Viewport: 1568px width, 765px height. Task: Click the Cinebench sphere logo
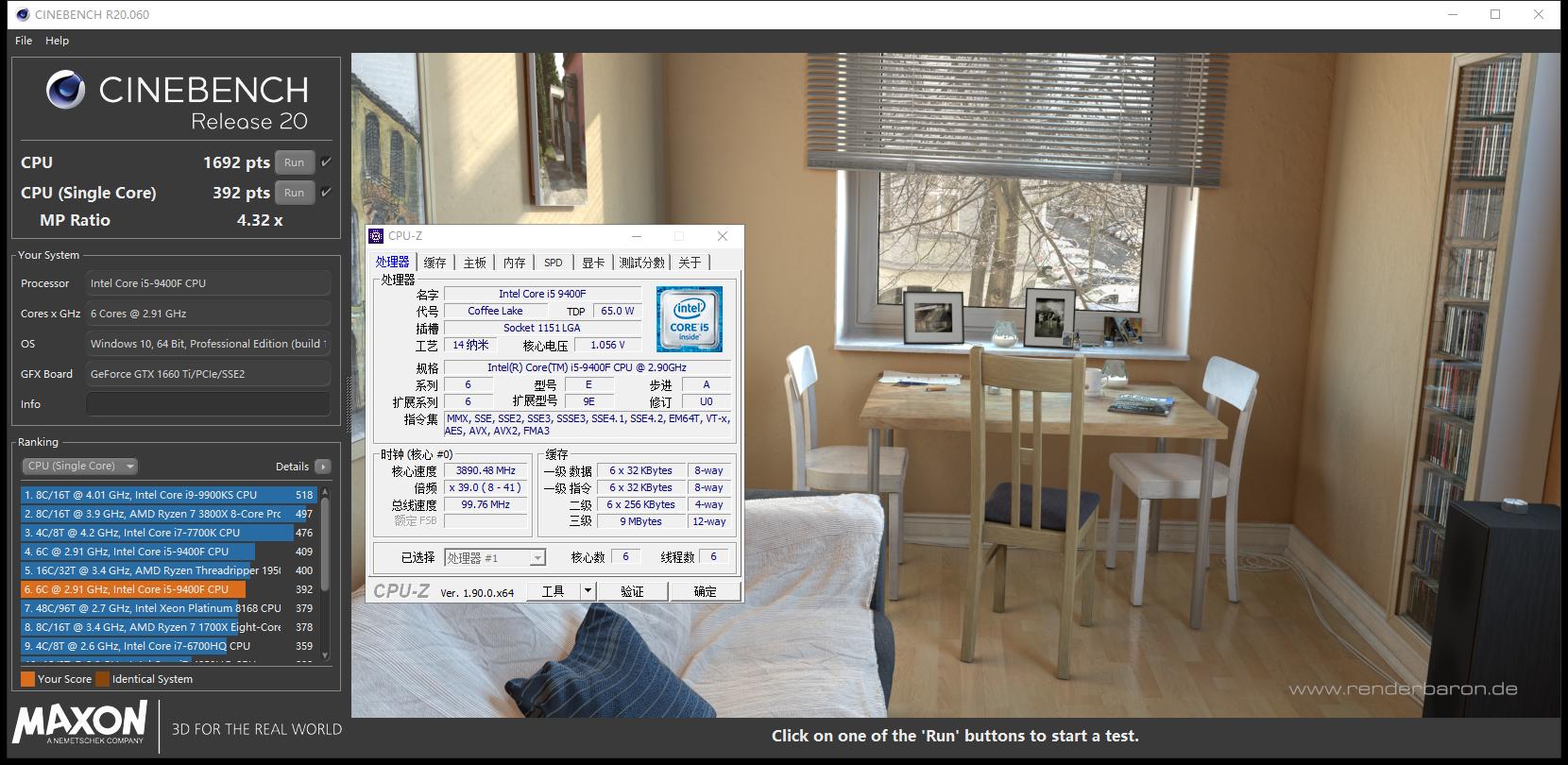[x=65, y=90]
